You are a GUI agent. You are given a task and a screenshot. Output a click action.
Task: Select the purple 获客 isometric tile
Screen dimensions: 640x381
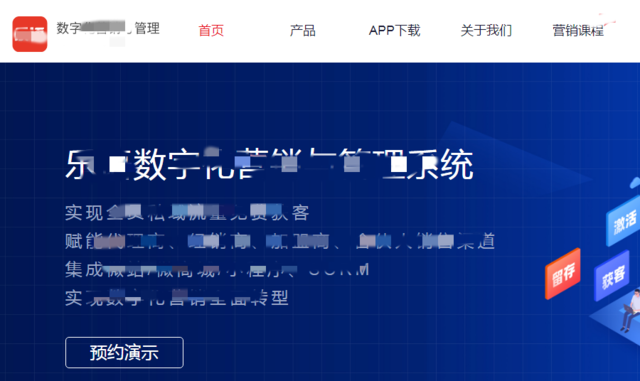point(612,276)
